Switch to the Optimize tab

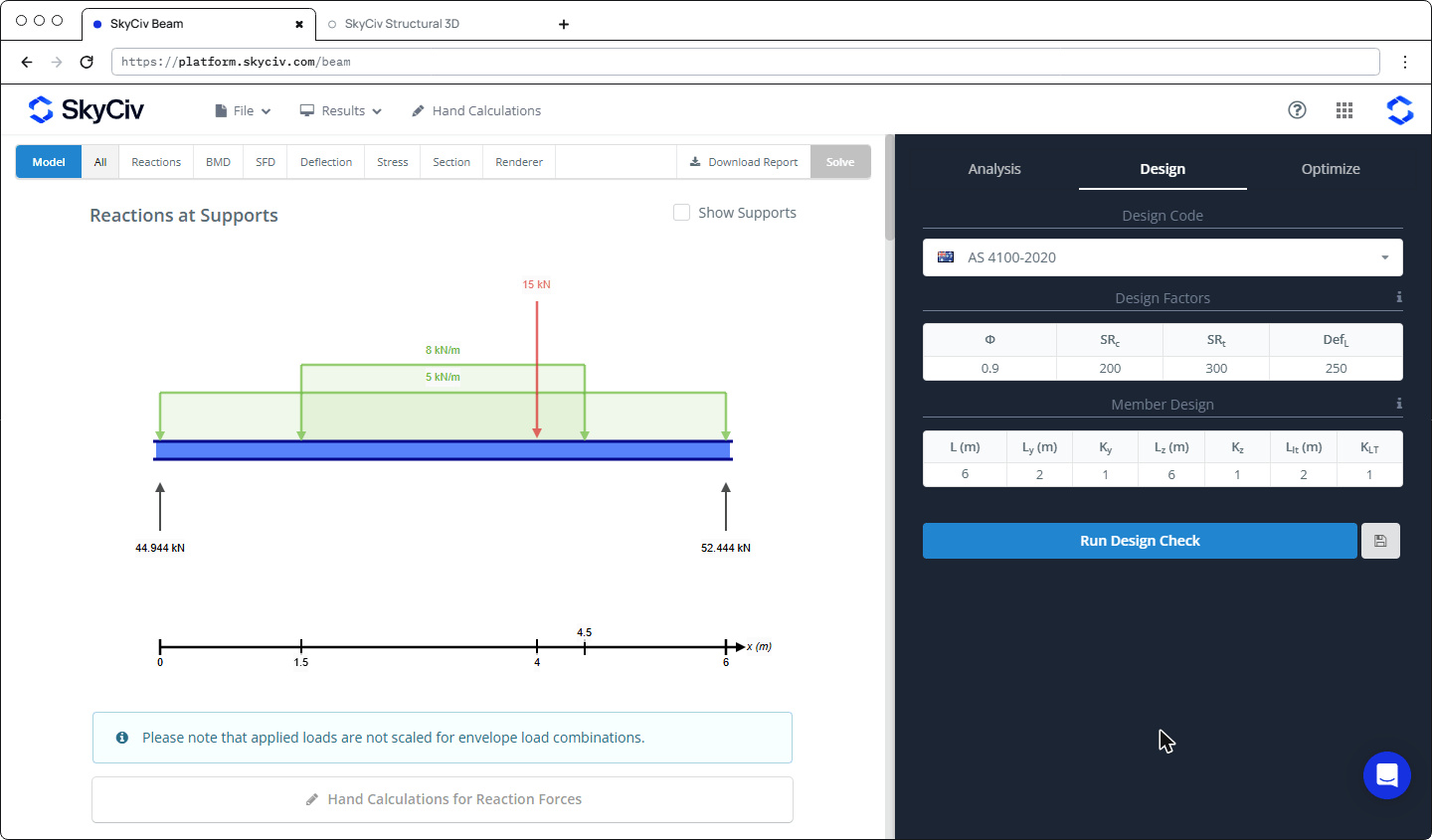click(1331, 169)
